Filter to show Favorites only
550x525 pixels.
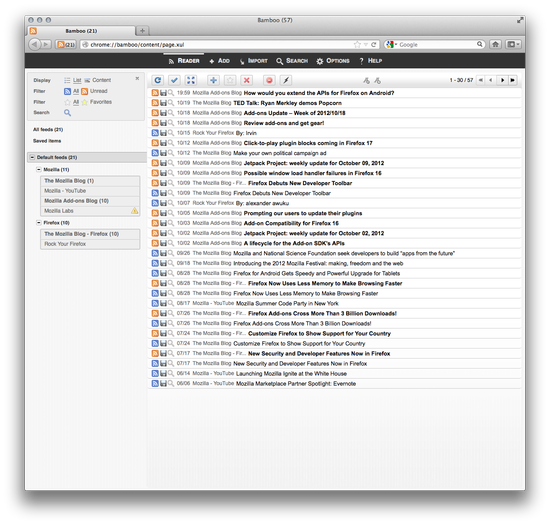[x=96, y=102]
